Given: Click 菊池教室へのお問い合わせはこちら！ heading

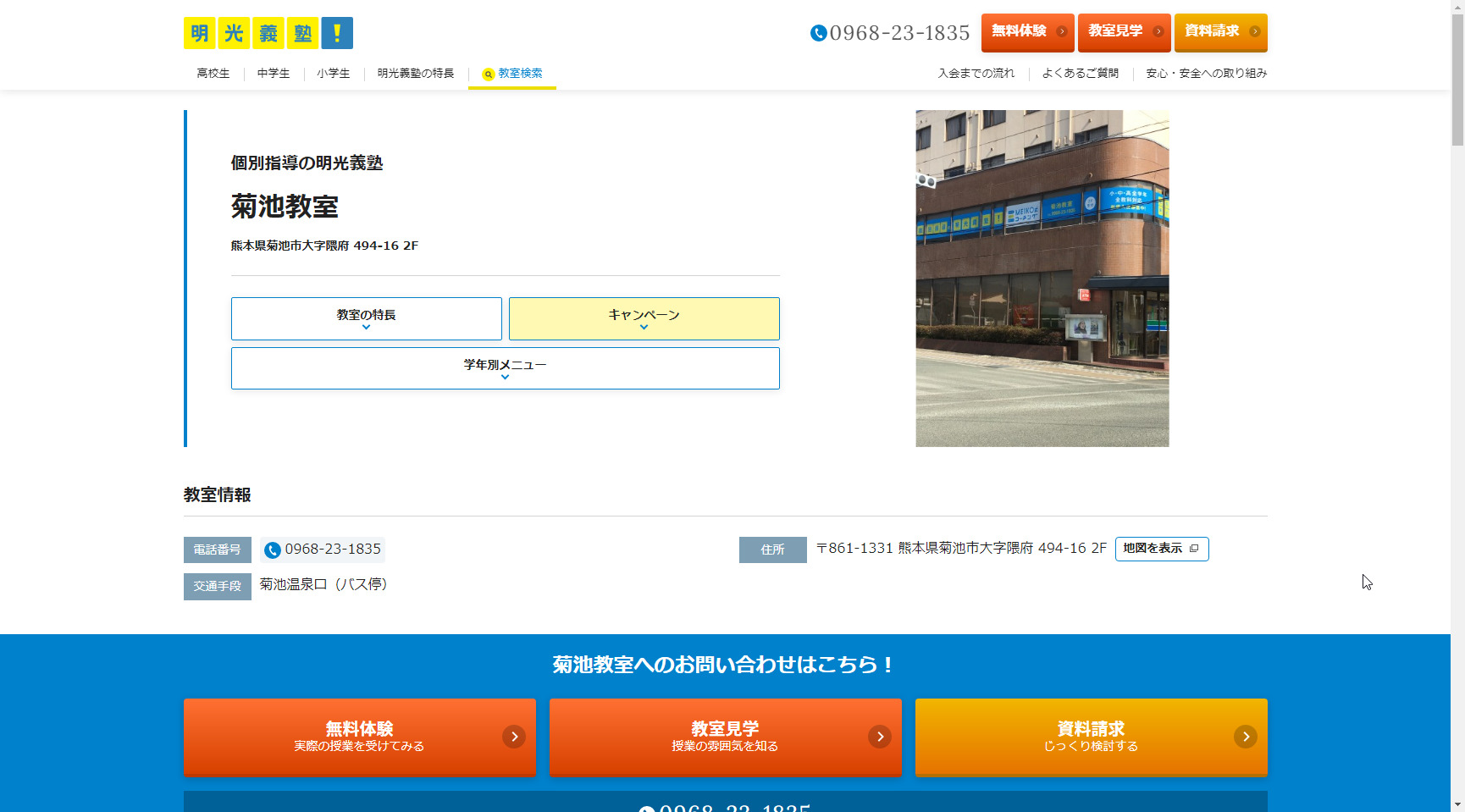Looking at the screenshot, I should click(725, 665).
